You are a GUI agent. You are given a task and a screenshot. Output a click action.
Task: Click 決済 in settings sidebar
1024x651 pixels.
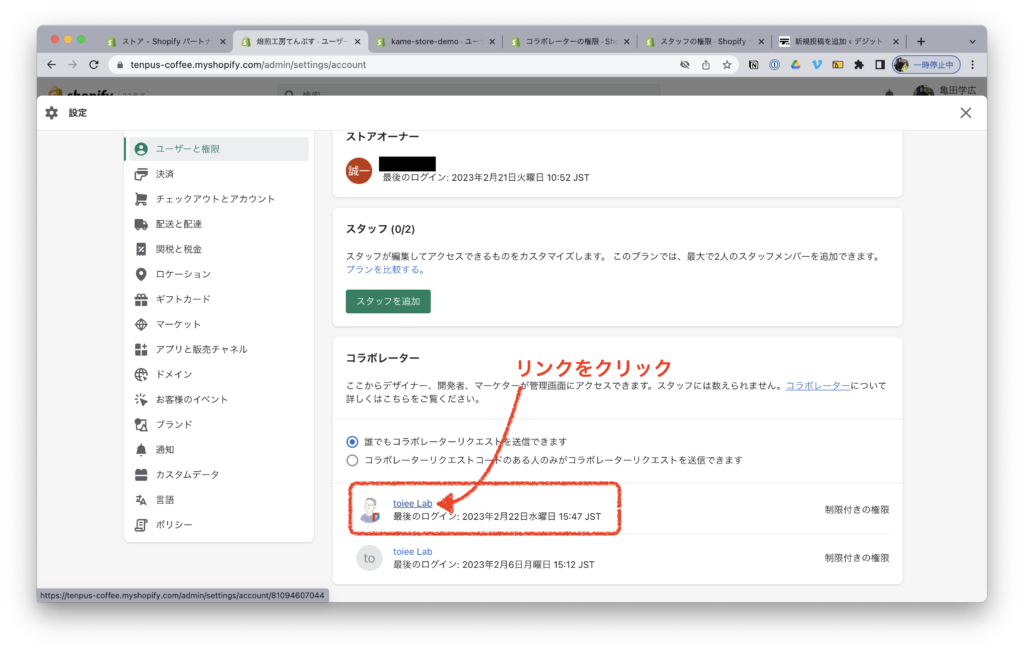[165, 174]
